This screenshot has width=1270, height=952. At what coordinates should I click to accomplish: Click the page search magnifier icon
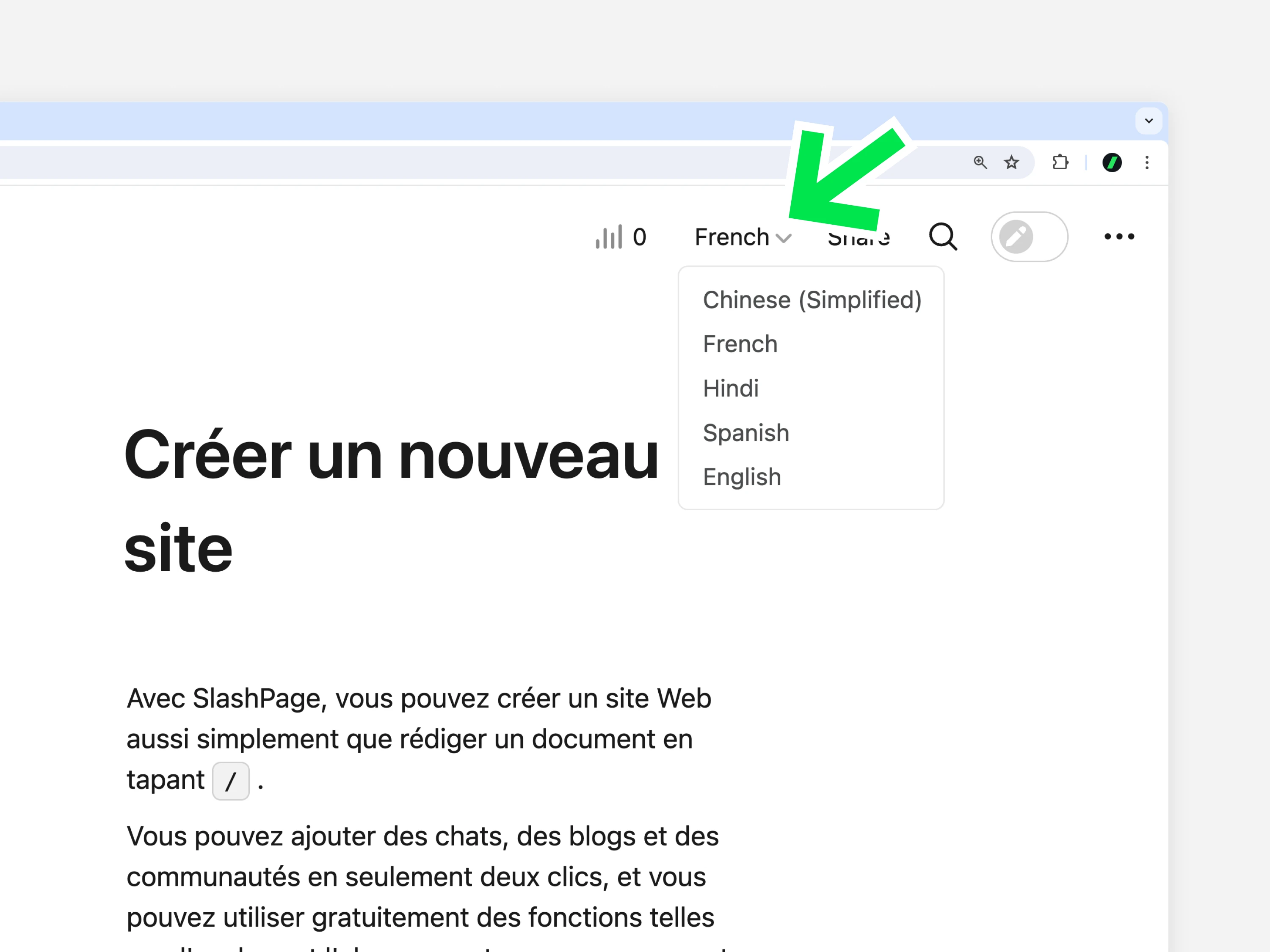point(943,237)
